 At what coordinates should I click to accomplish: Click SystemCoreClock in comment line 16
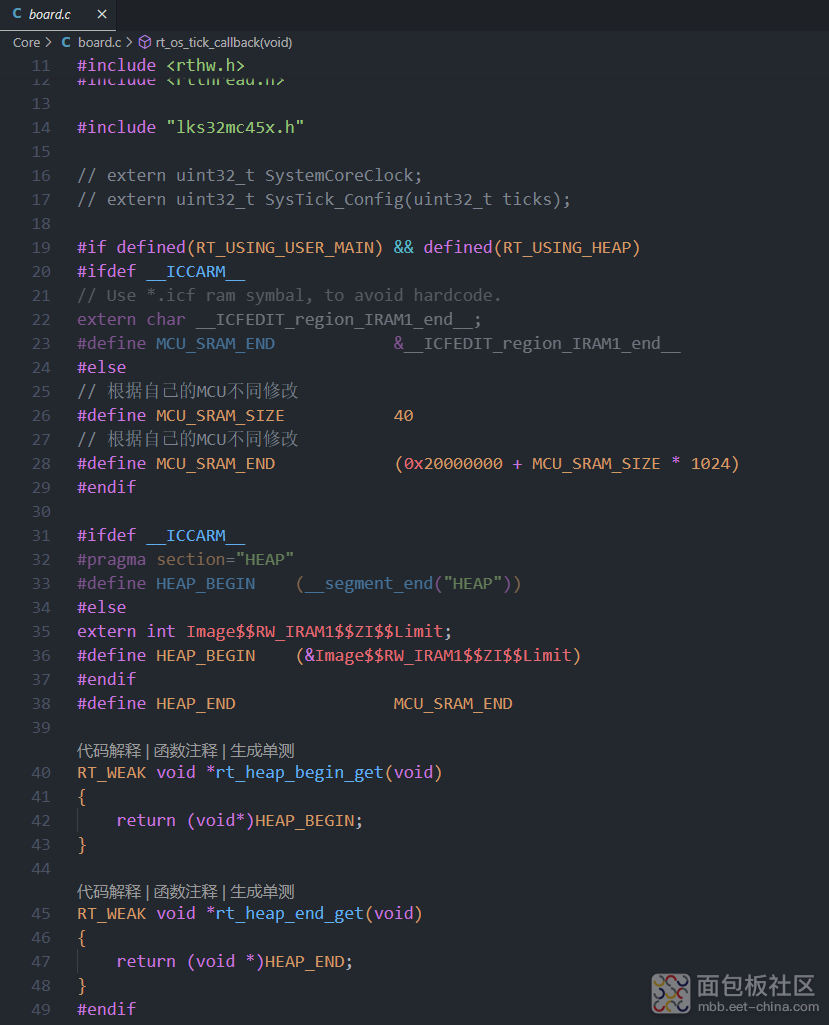339,176
